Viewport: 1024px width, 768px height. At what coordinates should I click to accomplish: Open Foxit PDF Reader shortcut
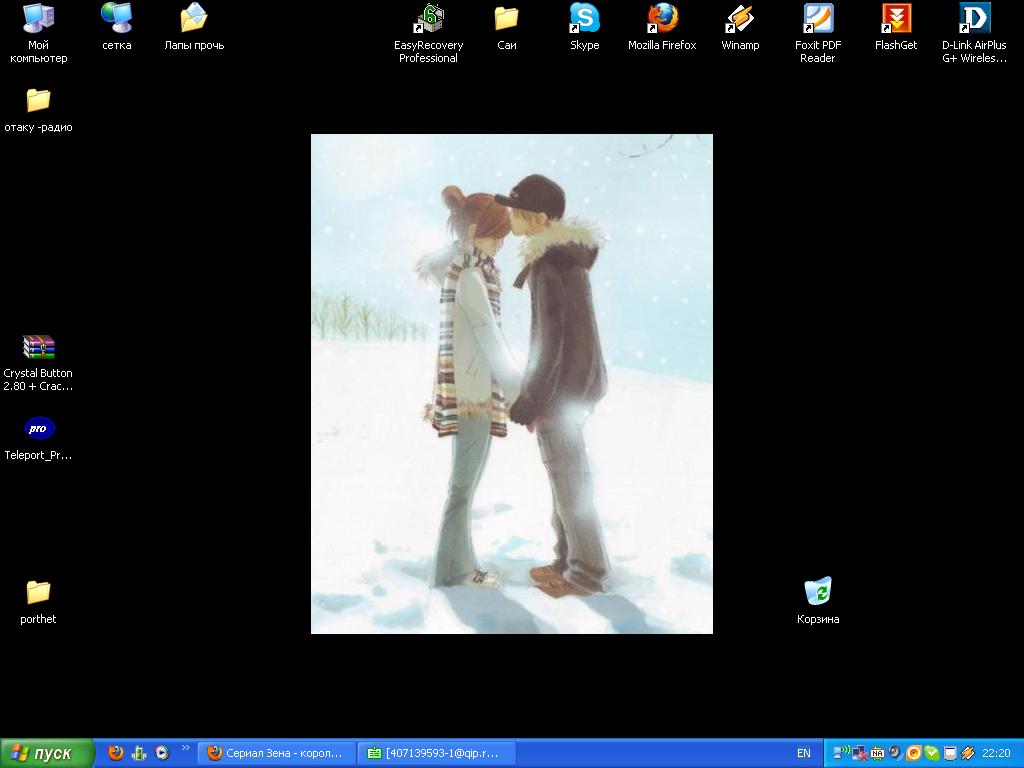(817, 19)
